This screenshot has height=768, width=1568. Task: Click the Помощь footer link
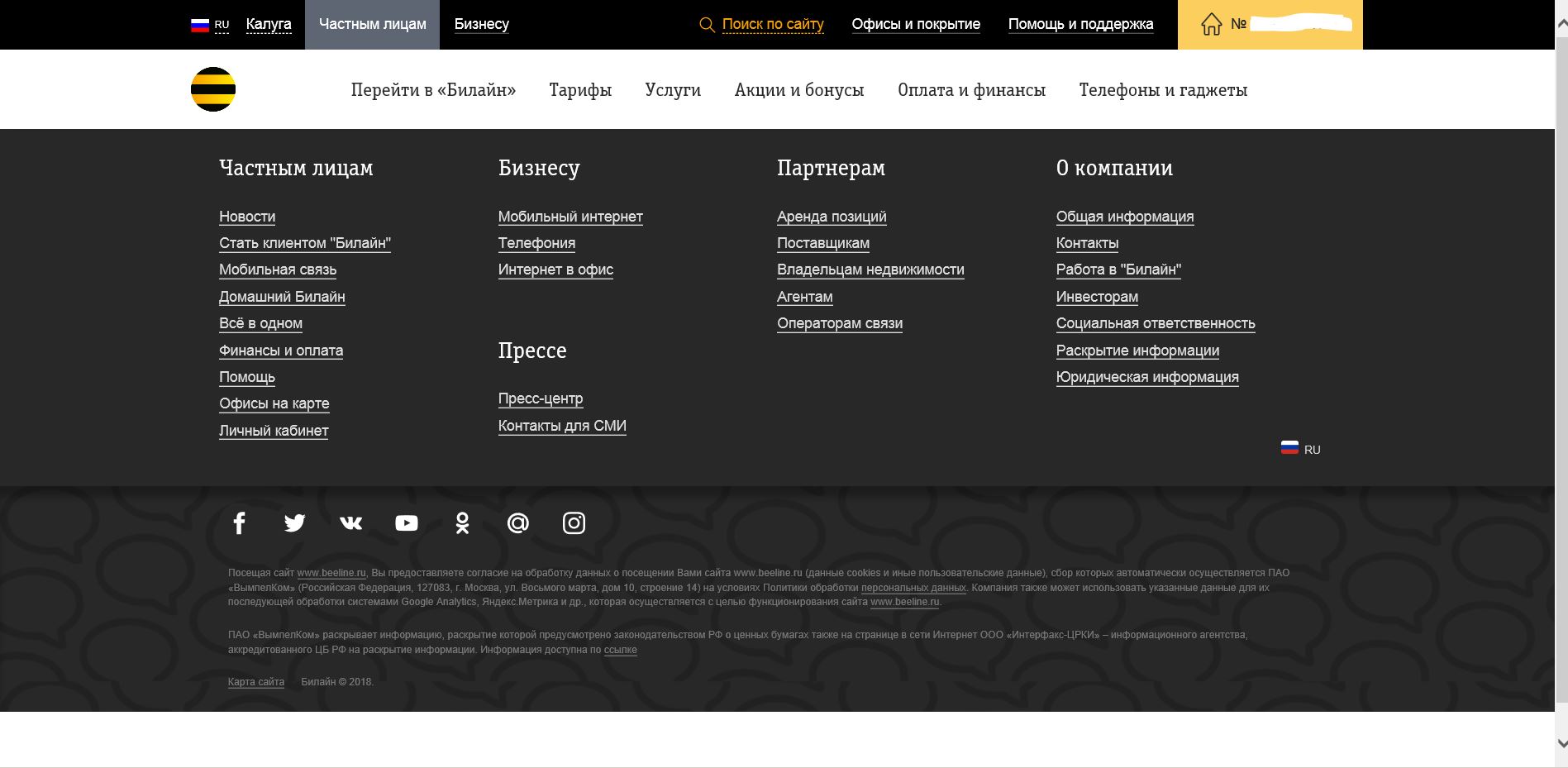click(x=247, y=377)
